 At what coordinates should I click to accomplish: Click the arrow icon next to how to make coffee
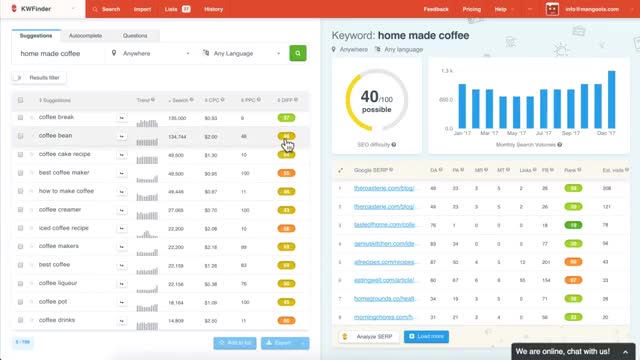[x=121, y=191]
